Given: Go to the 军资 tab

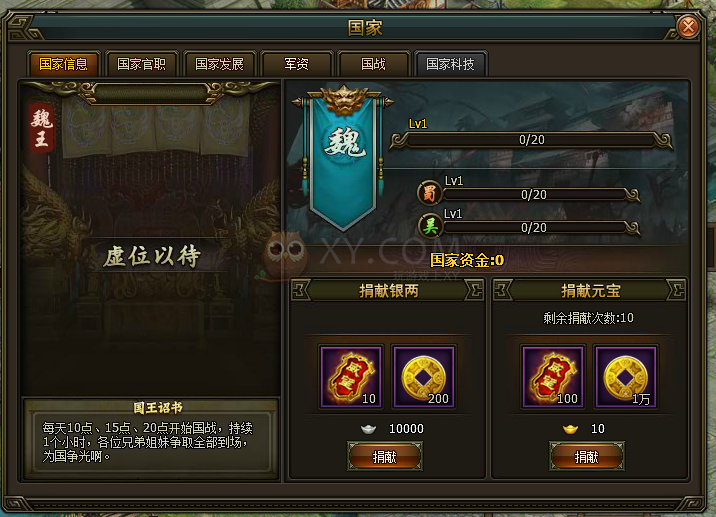Looking at the screenshot, I should pos(296,64).
